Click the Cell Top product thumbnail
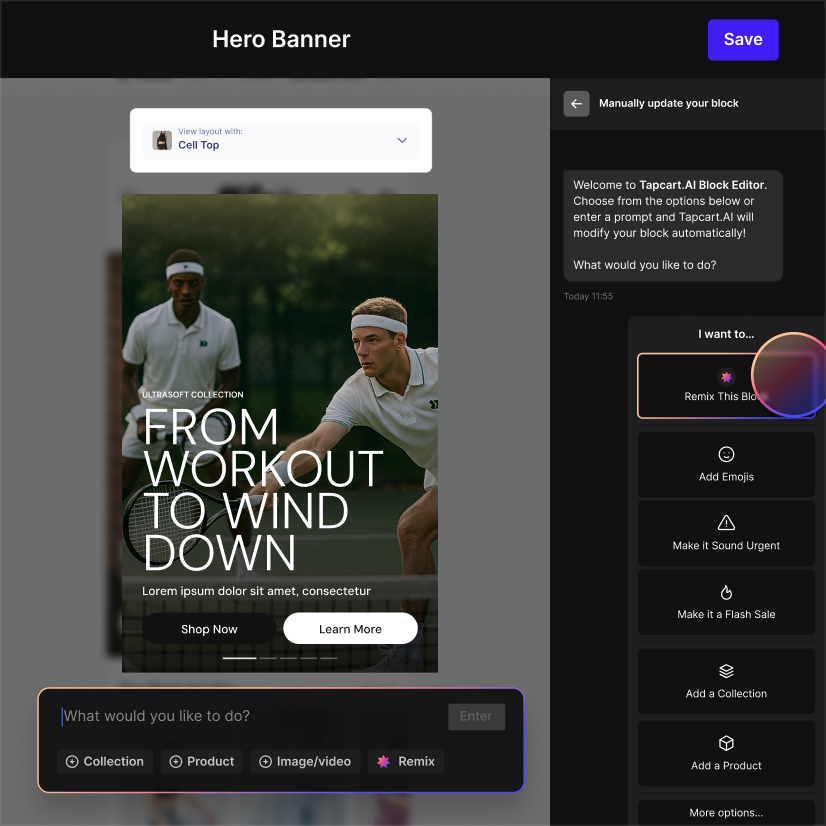Image resolution: width=826 pixels, height=826 pixels. click(162, 140)
